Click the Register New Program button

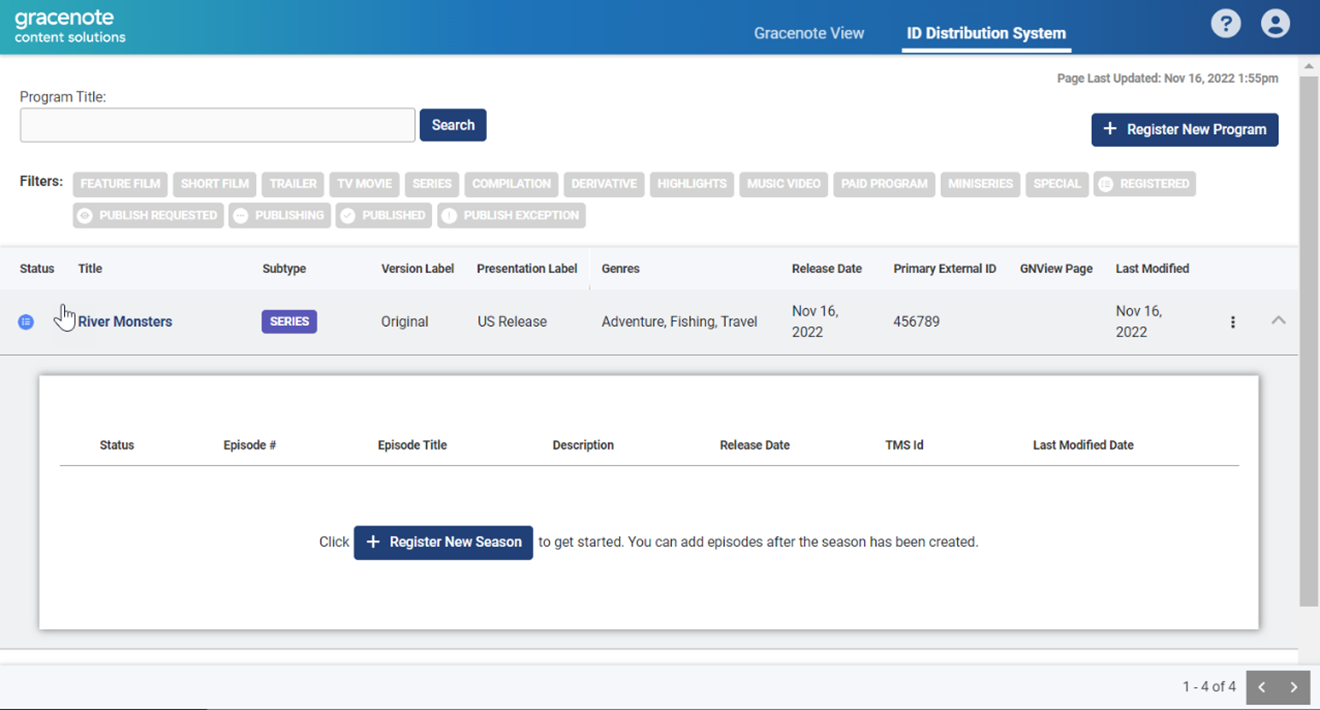(x=1184, y=130)
